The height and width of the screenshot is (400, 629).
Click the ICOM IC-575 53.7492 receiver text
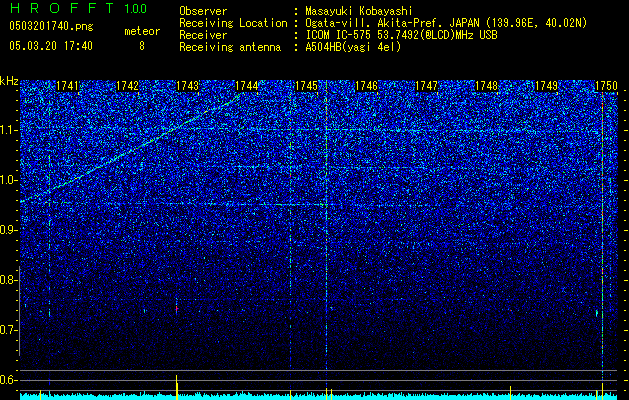click(401, 35)
